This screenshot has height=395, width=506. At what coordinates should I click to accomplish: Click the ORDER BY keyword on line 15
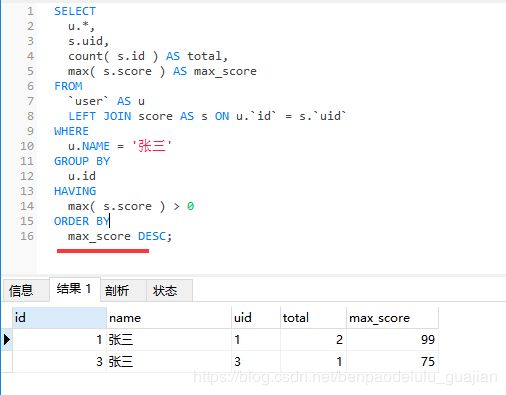[82, 221]
